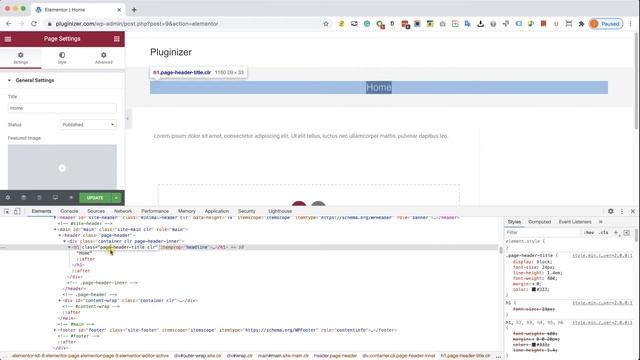Open the Console tab in DevTools
This screenshot has width=640, height=360.
click(69, 211)
